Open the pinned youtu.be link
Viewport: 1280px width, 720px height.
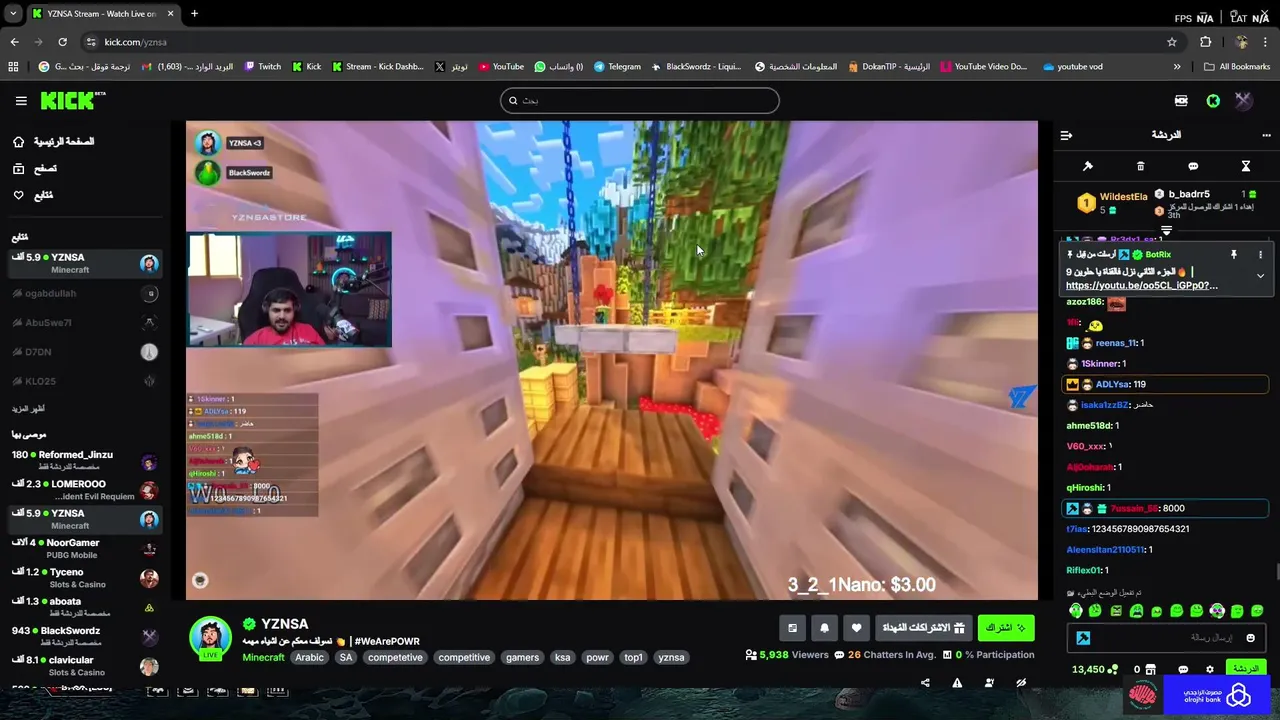pyautogui.click(x=1141, y=286)
